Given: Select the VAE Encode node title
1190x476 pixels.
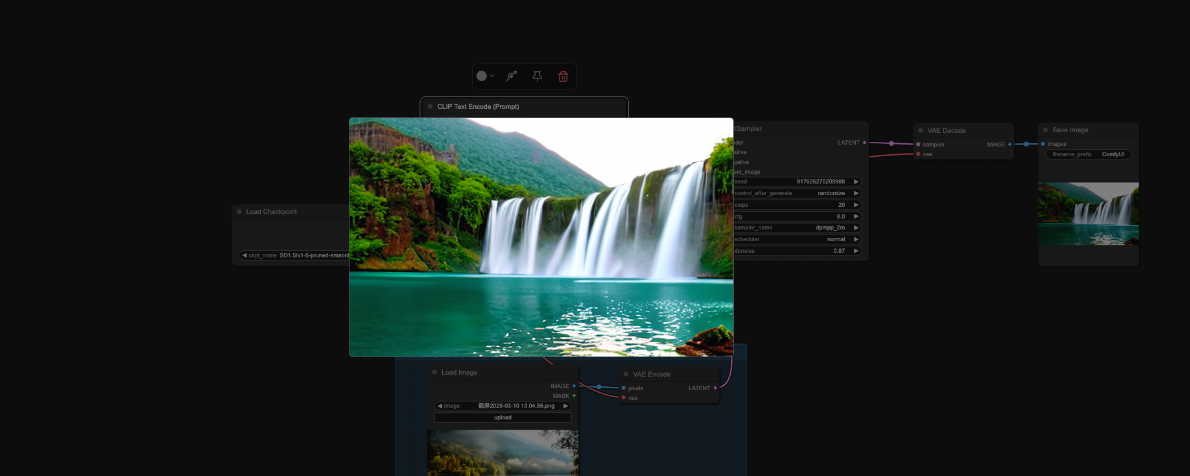Looking at the screenshot, I should (x=652, y=374).
